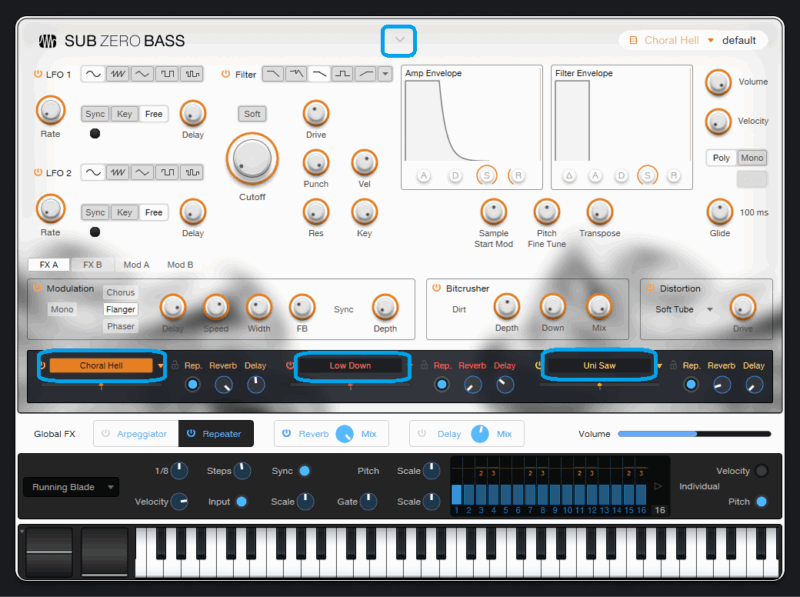Toggle the red Low Down layer power icon
Image resolution: width=800 pixels, height=597 pixels.
click(x=290, y=365)
